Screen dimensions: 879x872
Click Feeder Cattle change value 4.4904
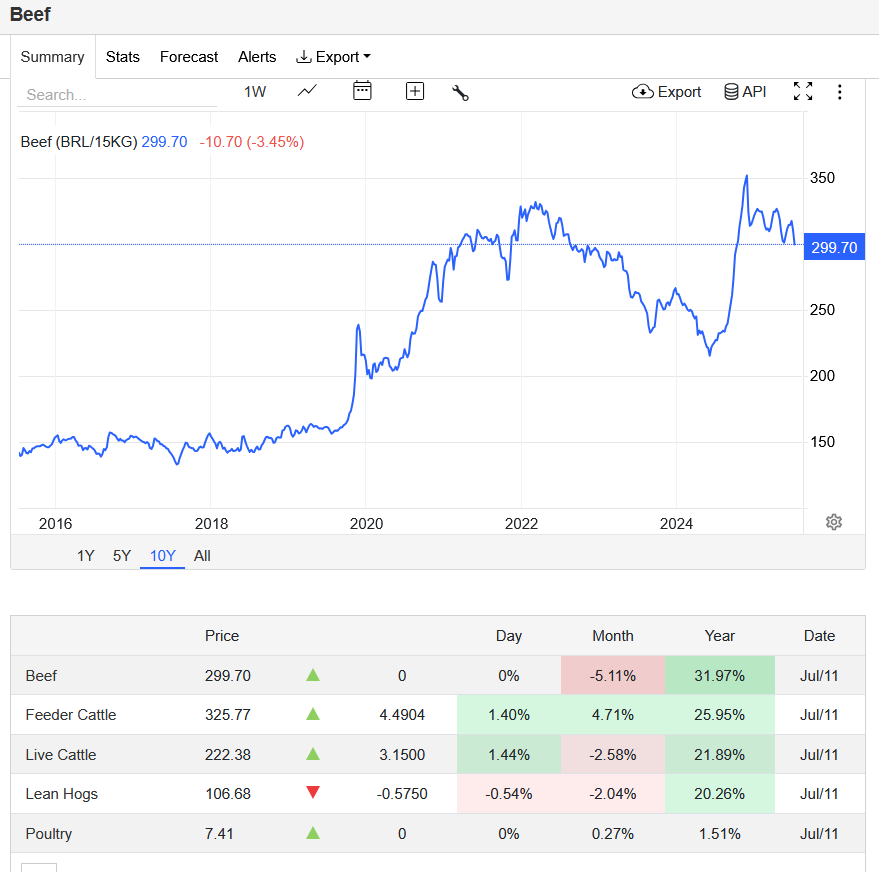click(402, 715)
